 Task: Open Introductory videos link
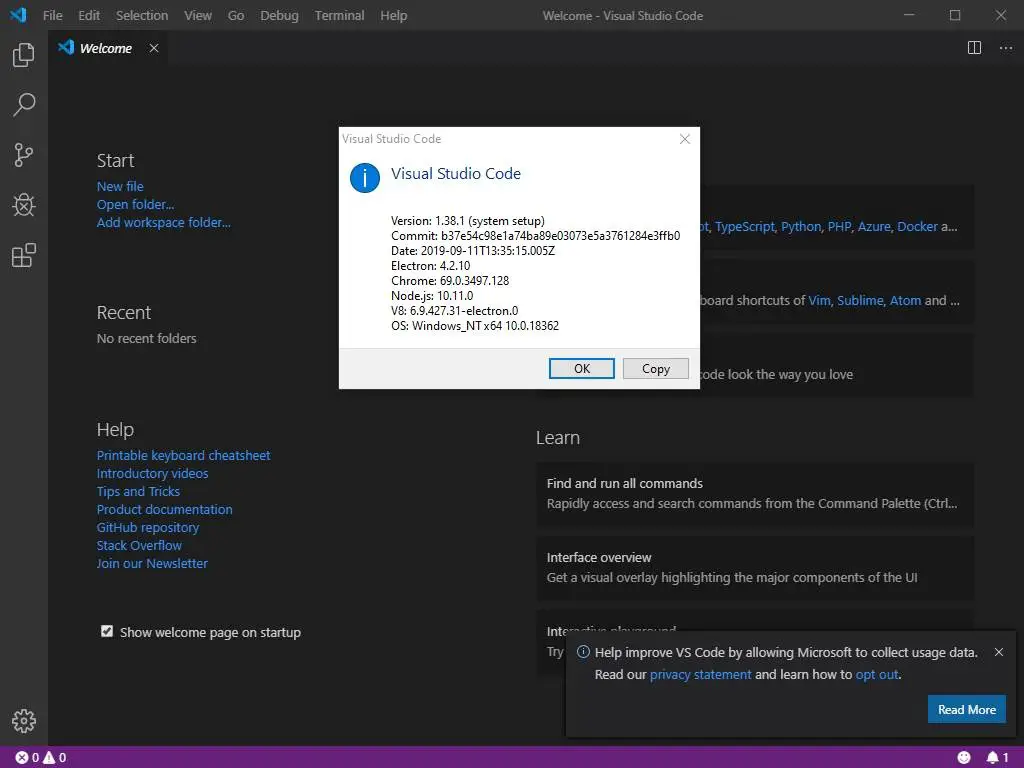click(152, 473)
